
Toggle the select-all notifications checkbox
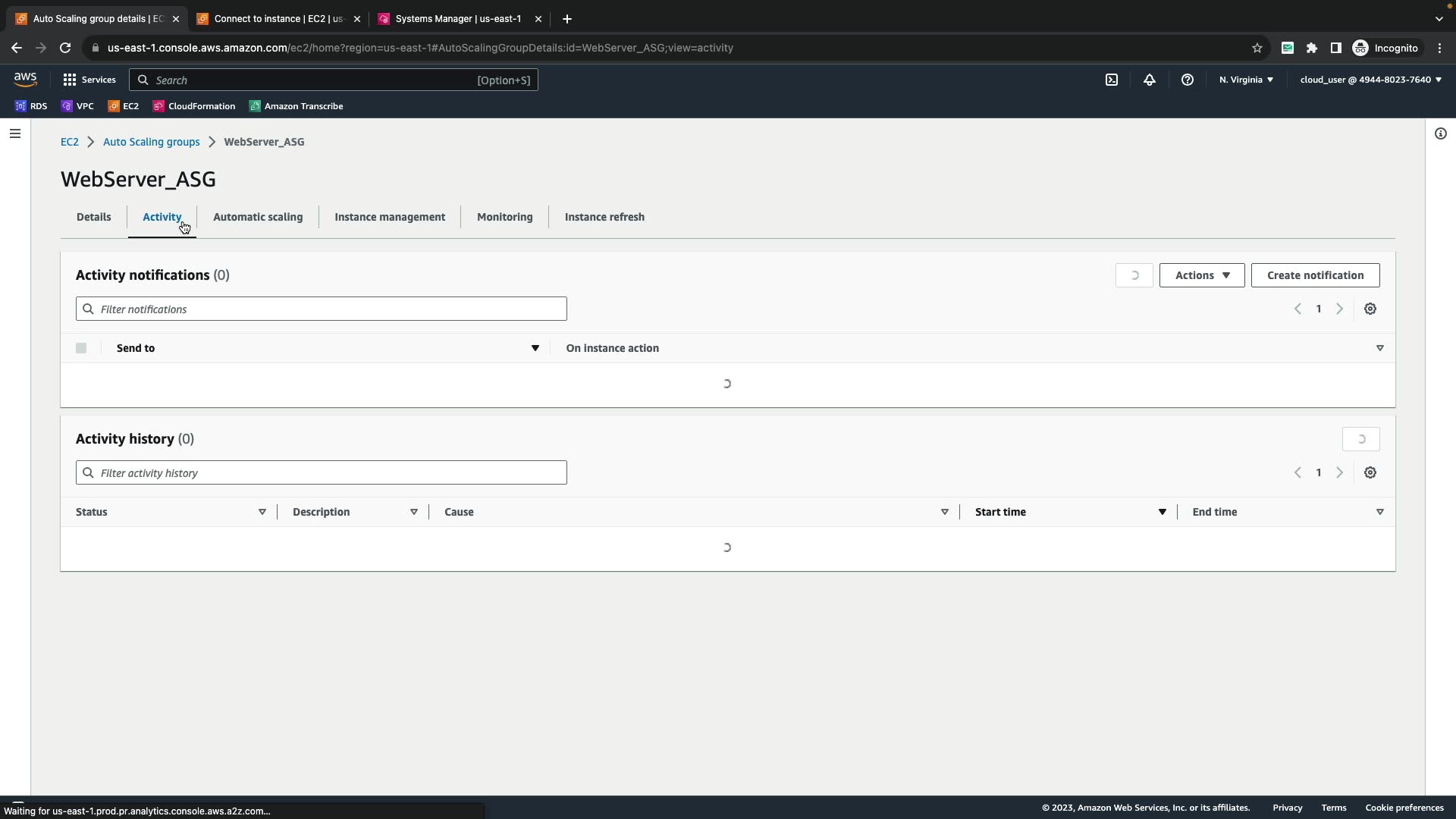tap(81, 348)
